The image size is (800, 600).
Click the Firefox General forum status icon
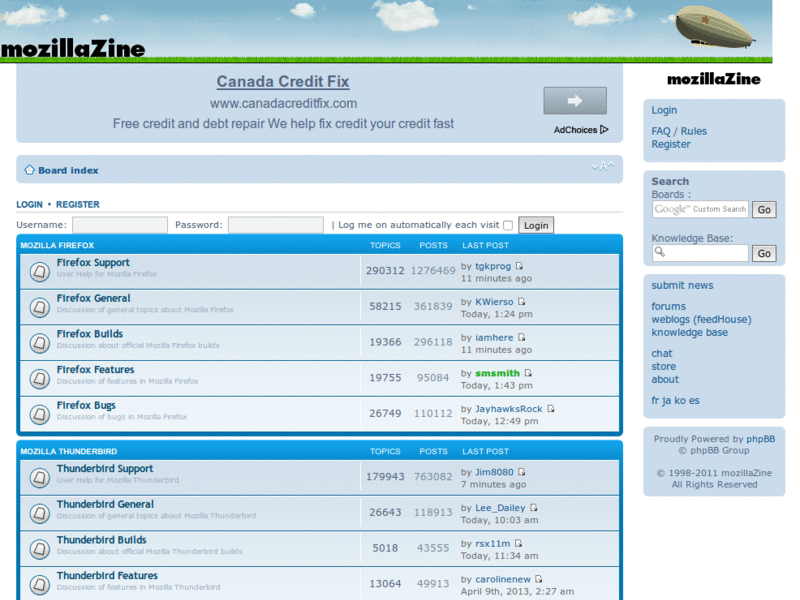click(x=39, y=308)
